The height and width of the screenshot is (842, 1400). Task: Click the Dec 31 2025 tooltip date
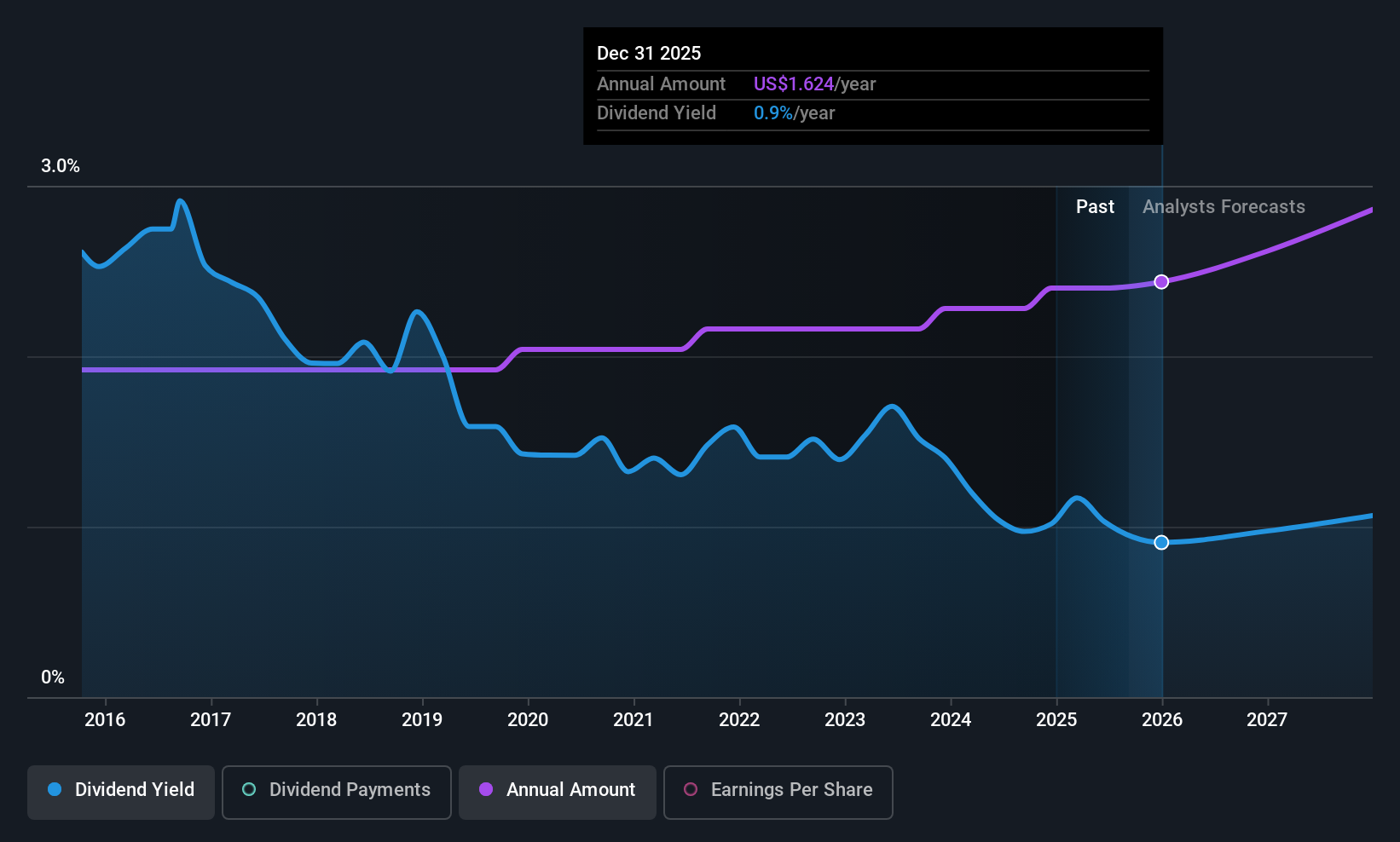tap(649, 54)
